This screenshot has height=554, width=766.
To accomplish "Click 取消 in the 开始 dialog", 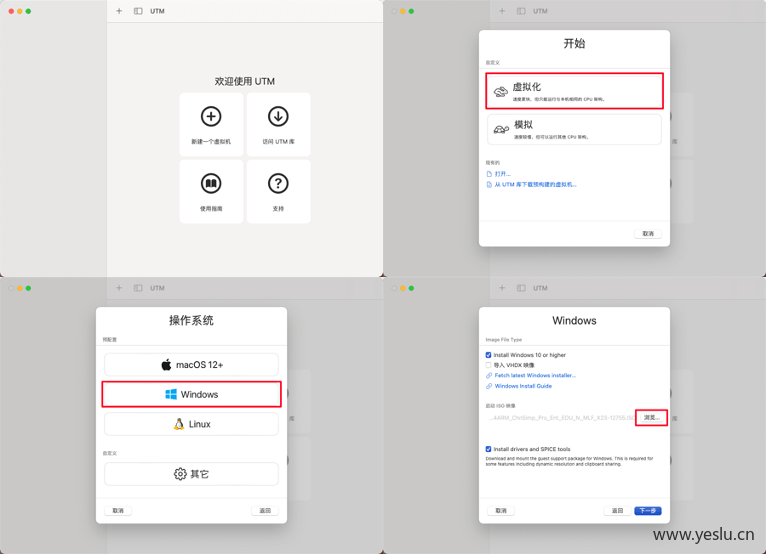I will (648, 234).
